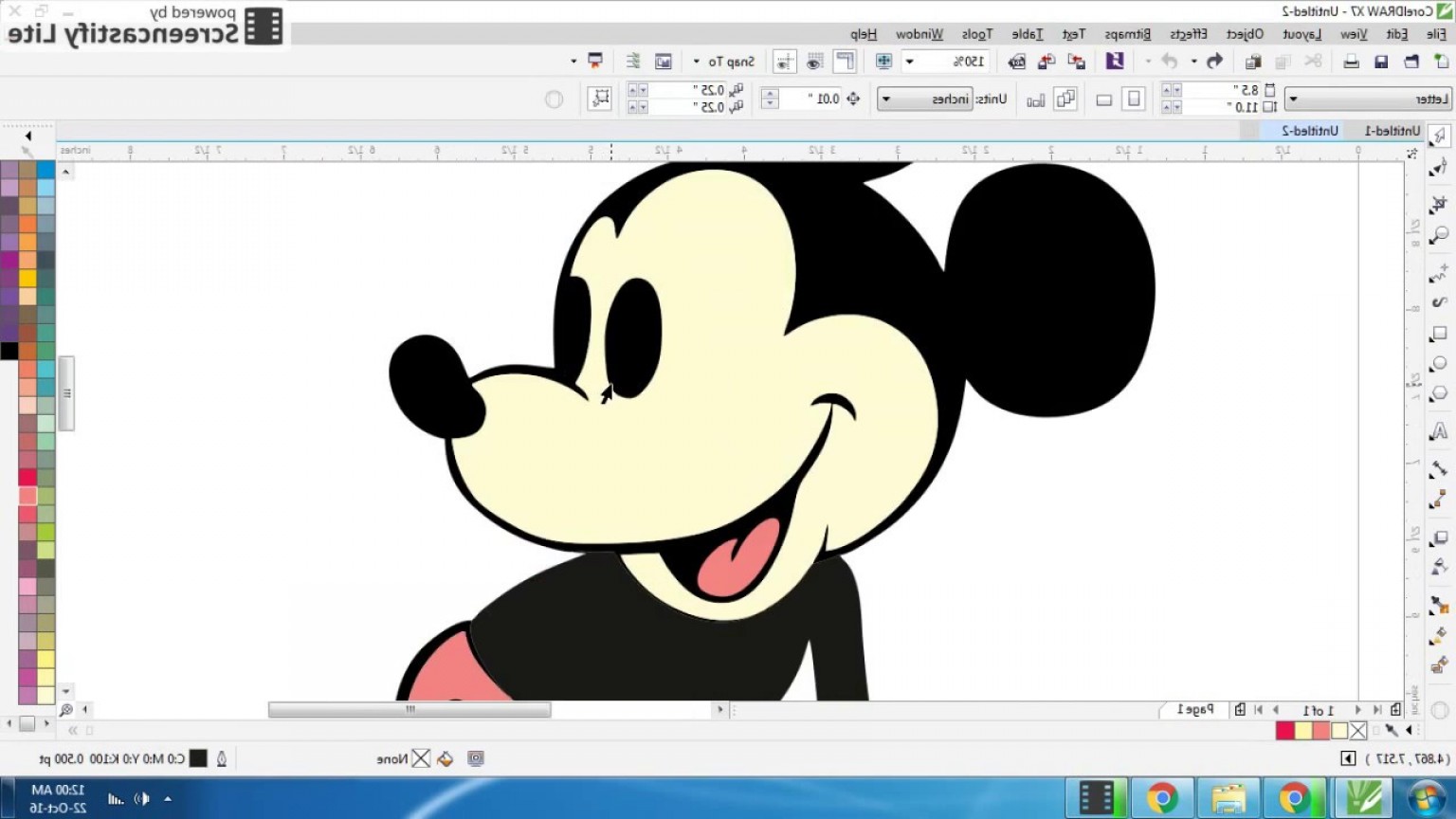The image size is (1456, 819).
Task: Click the horizontal scrollbar thumb
Action: [x=409, y=709]
